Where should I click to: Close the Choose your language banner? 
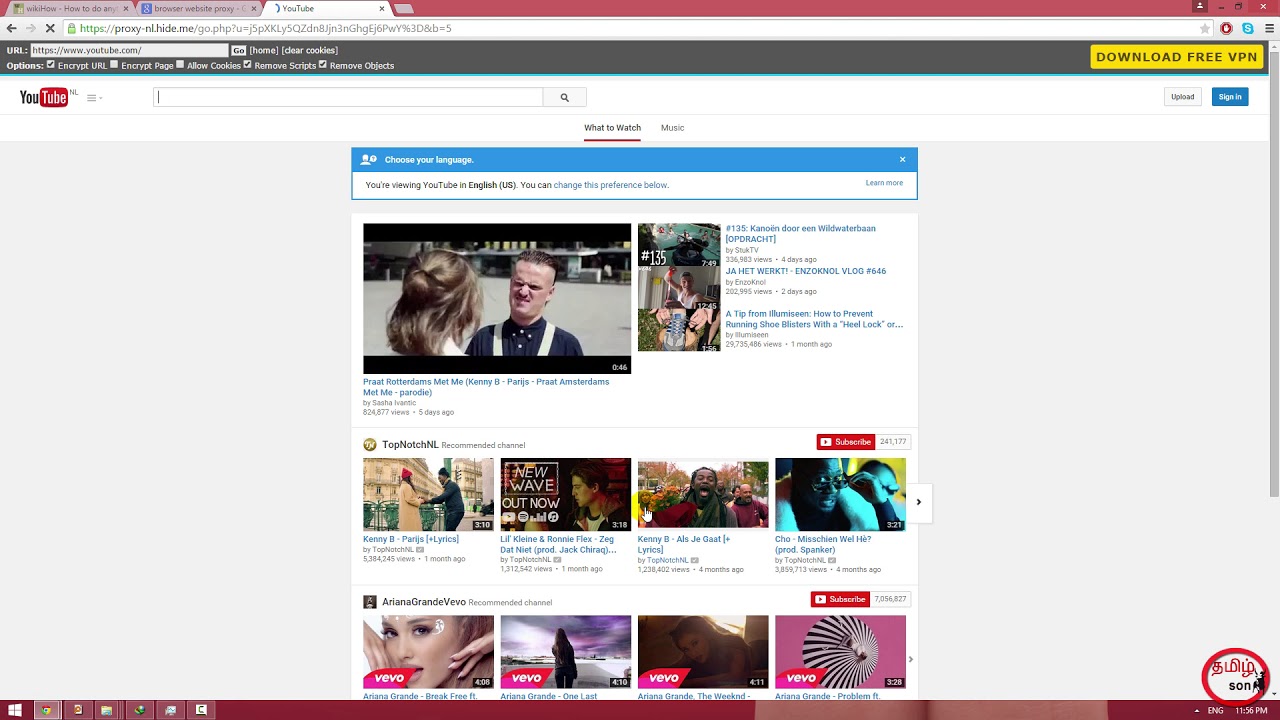[902, 159]
